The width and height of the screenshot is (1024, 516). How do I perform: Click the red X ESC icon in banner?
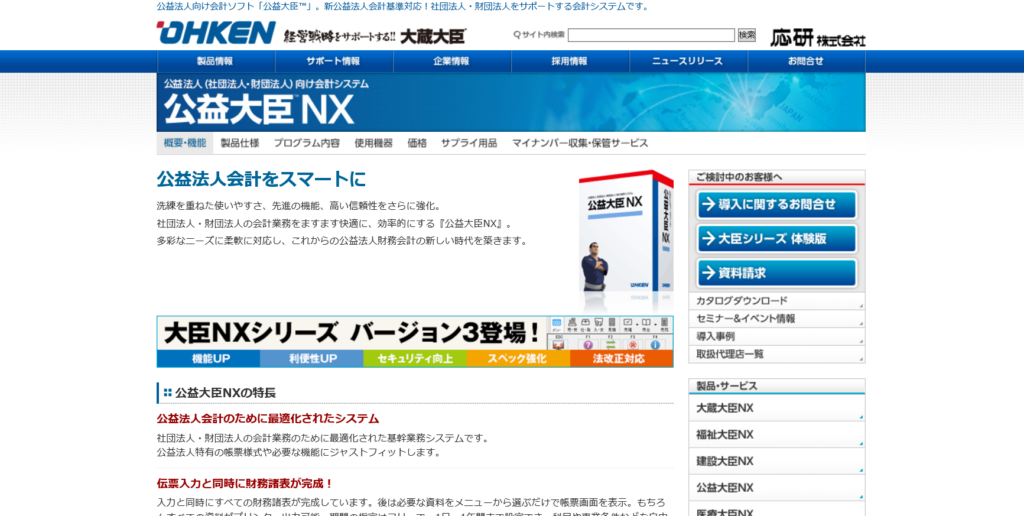click(558, 344)
